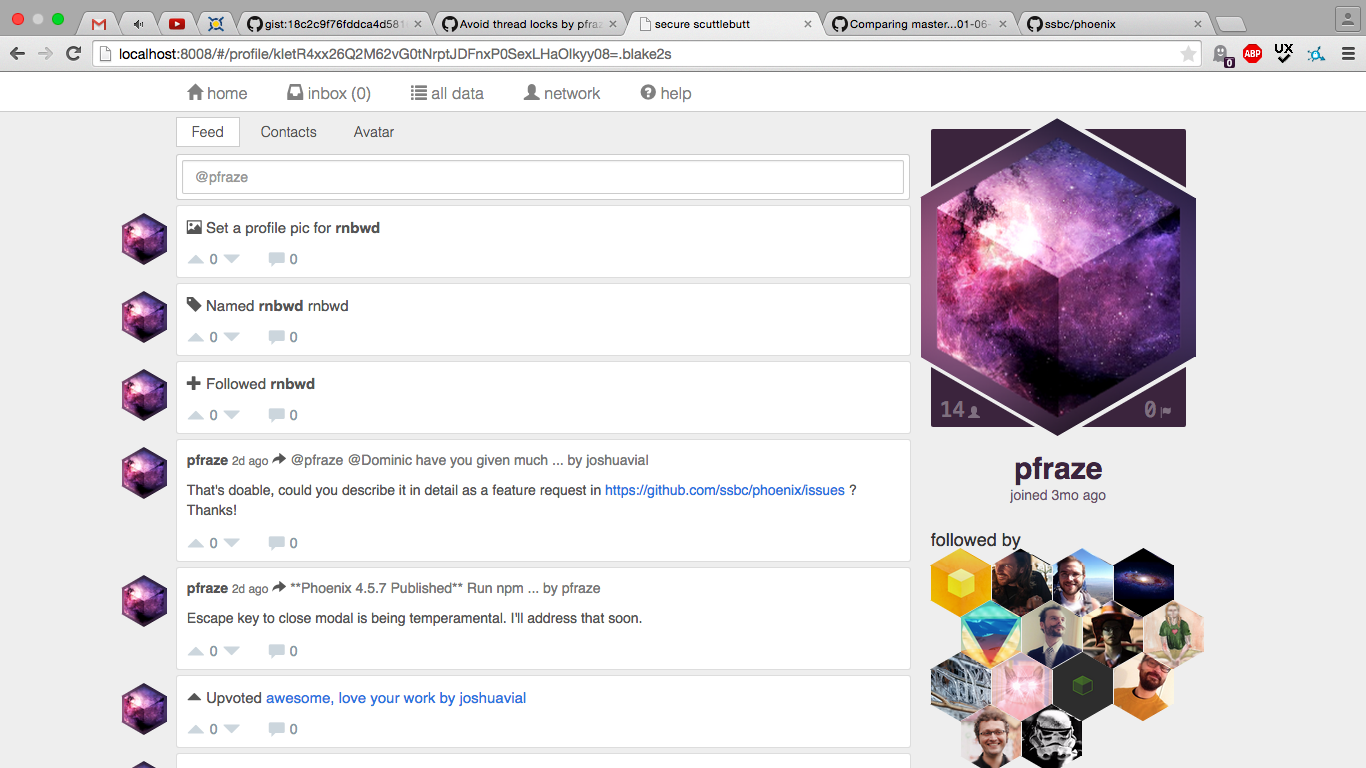Open parent thread '@pfraze @Dominic have you given much'
This screenshot has height=768, width=1366.
470,460
